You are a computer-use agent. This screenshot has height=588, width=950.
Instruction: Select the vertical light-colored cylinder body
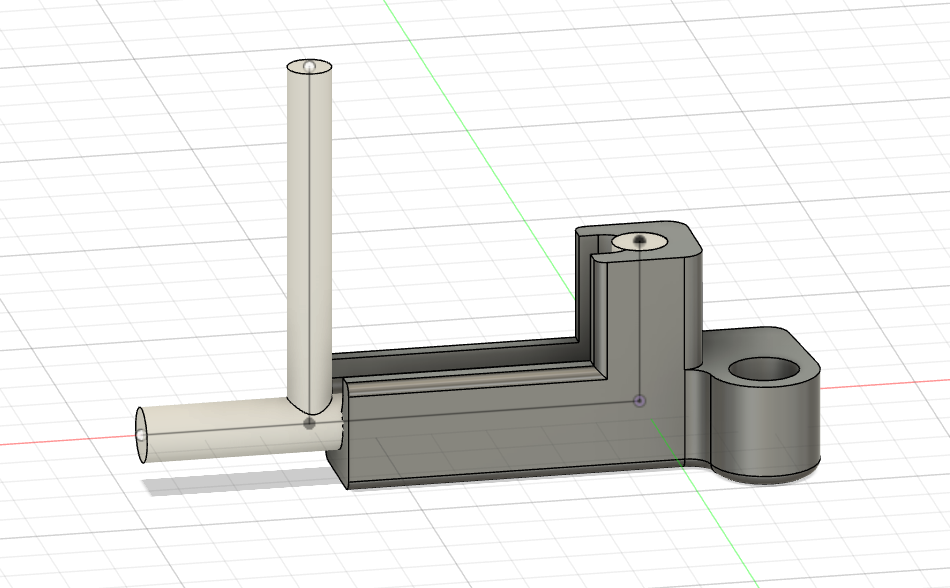pyautogui.click(x=309, y=236)
